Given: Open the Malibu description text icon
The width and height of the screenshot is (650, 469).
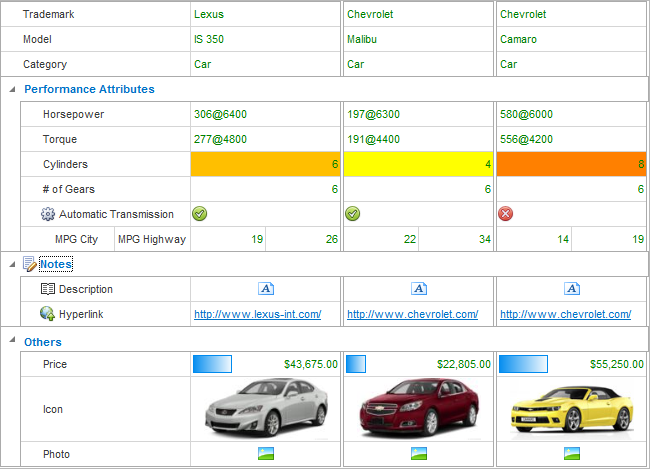Looking at the screenshot, I should coord(419,288).
